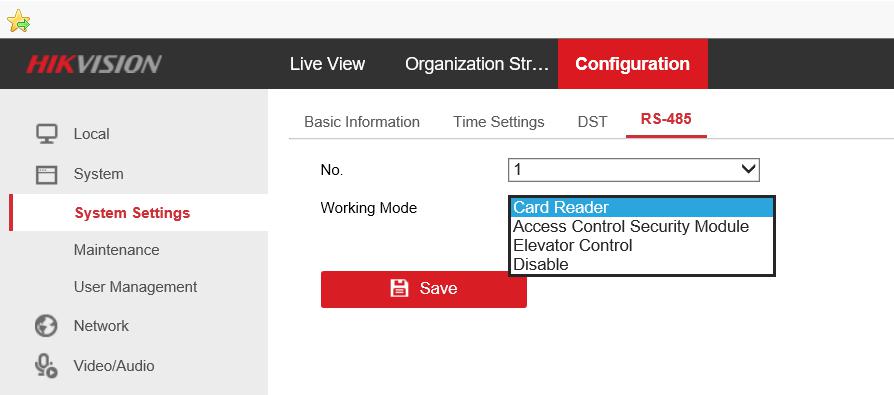This screenshot has height=395, width=894.
Task: Open Video/Audio section in sidebar
Action: point(113,366)
